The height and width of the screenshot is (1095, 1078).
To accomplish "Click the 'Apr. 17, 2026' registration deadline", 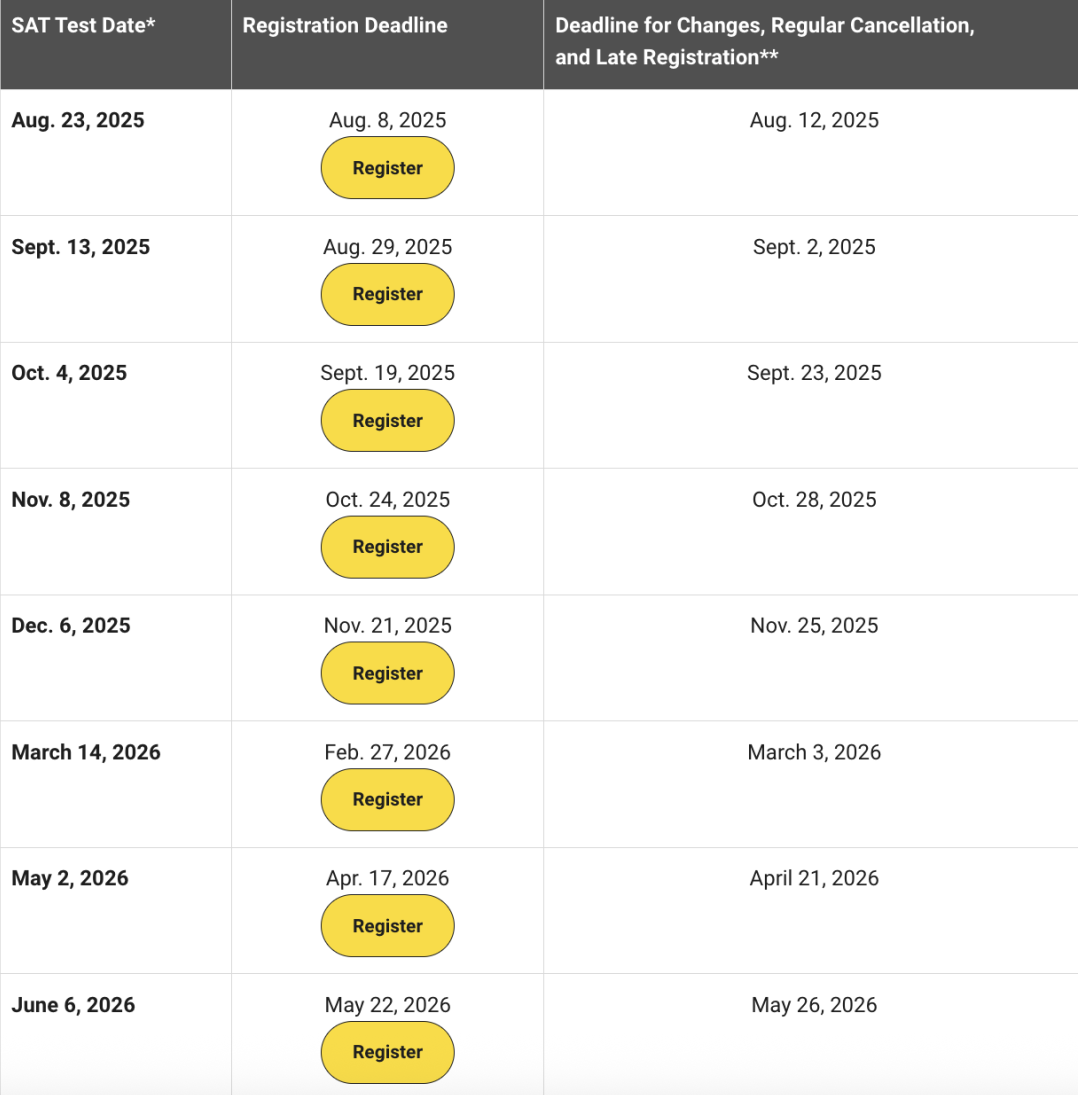I will pyautogui.click(x=387, y=878).
